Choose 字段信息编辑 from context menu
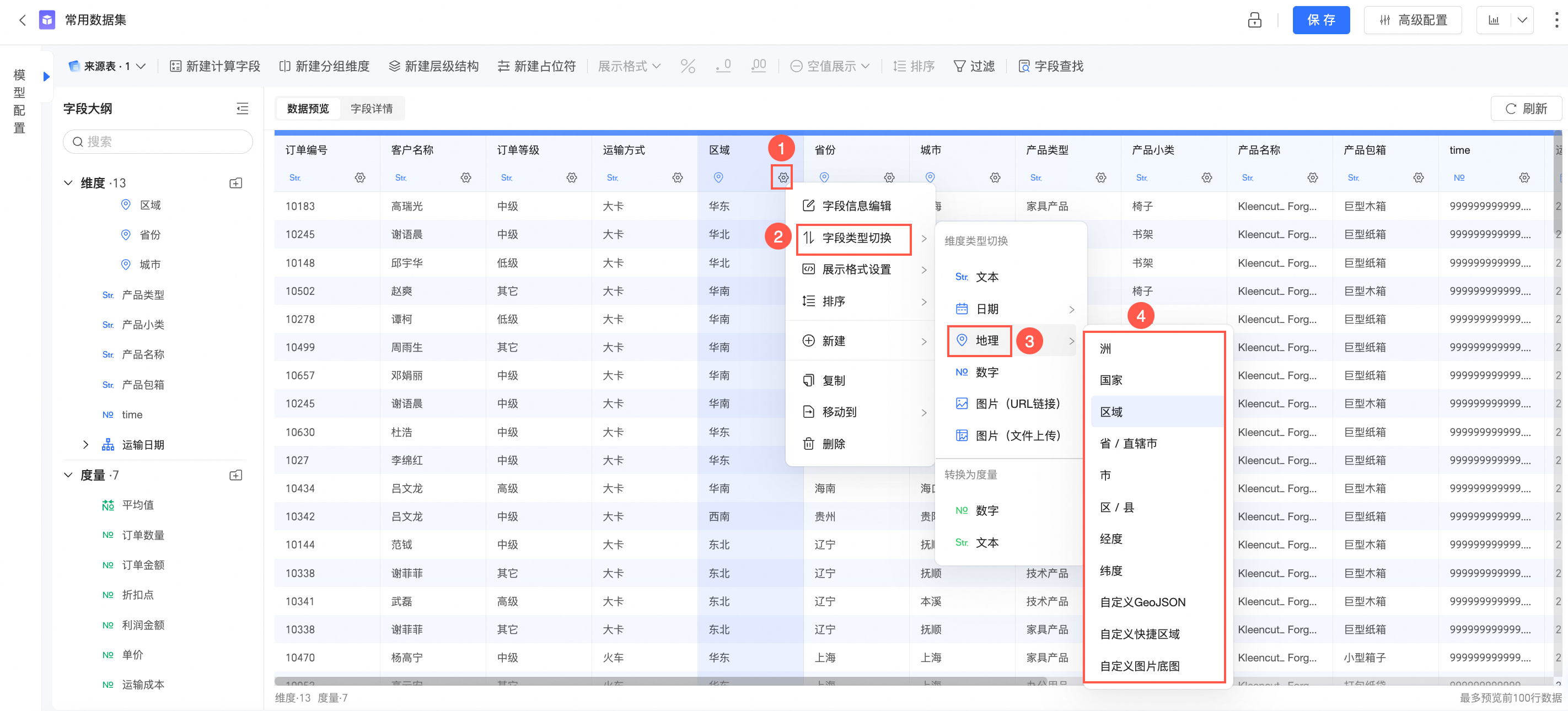Viewport: 1568px width, 711px height. click(856, 206)
